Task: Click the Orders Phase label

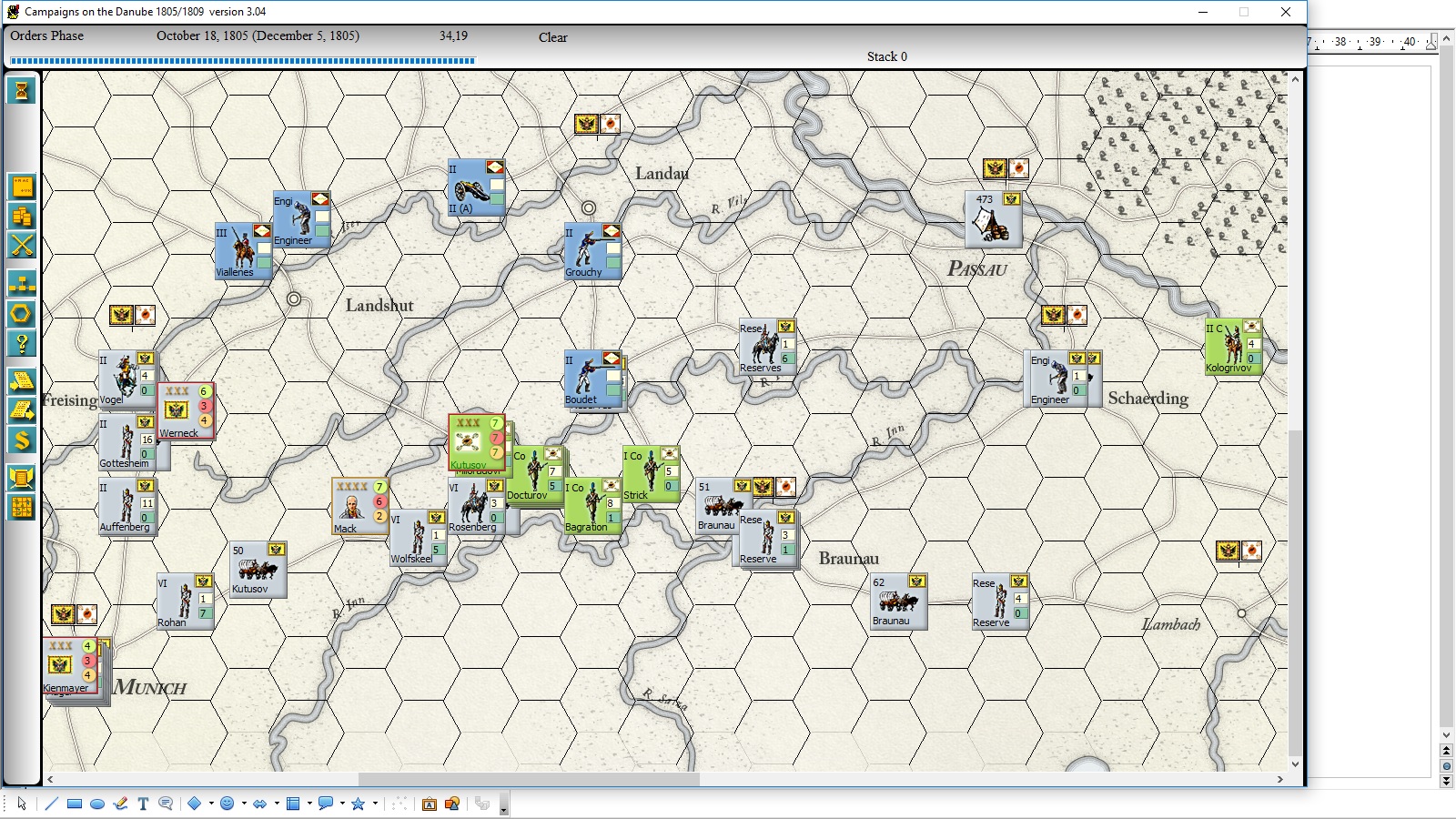Action: [46, 35]
